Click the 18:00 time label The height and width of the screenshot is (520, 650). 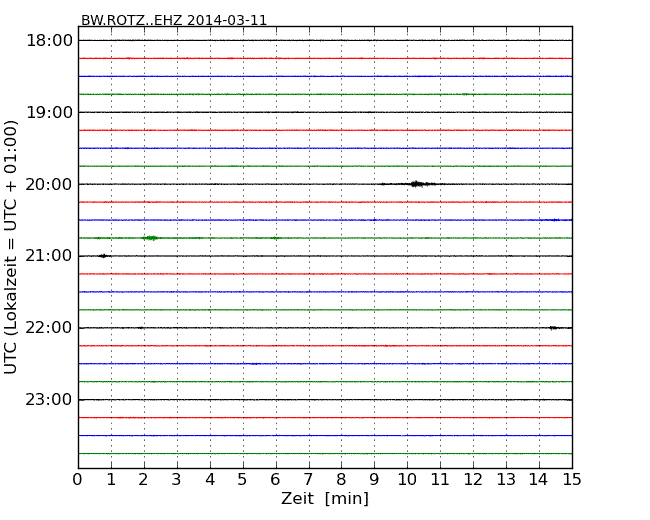[x=49, y=41]
